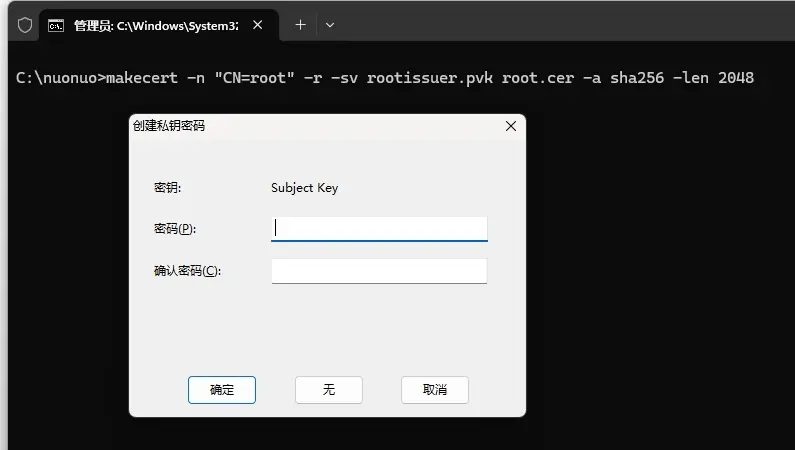The width and height of the screenshot is (795, 450).
Task: Click the 创建私钥密码 dialog title bar
Action: click(x=300, y=126)
